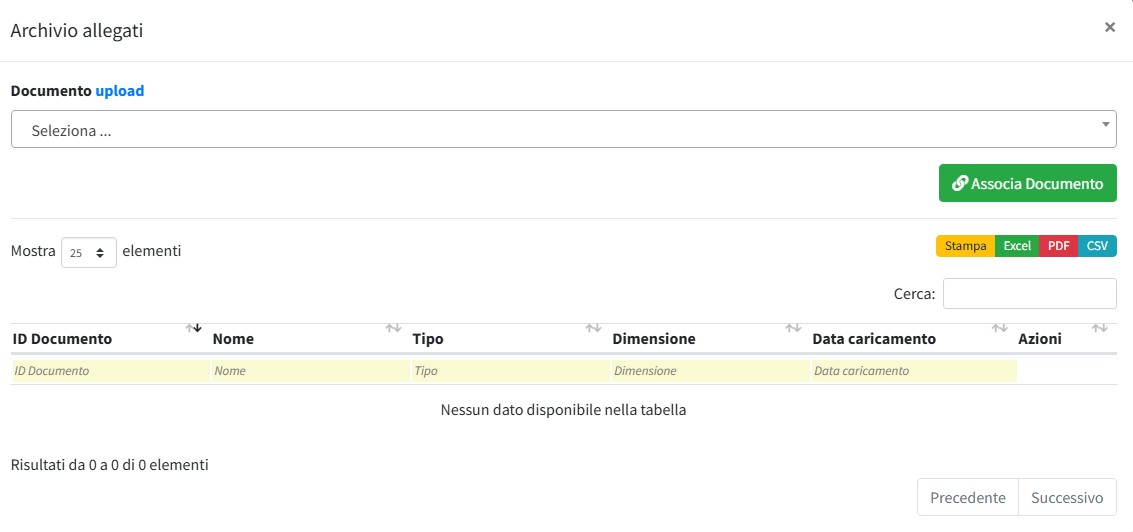Click sort arrows in Data caricamento column
The image size is (1133, 532).
tap(999, 328)
